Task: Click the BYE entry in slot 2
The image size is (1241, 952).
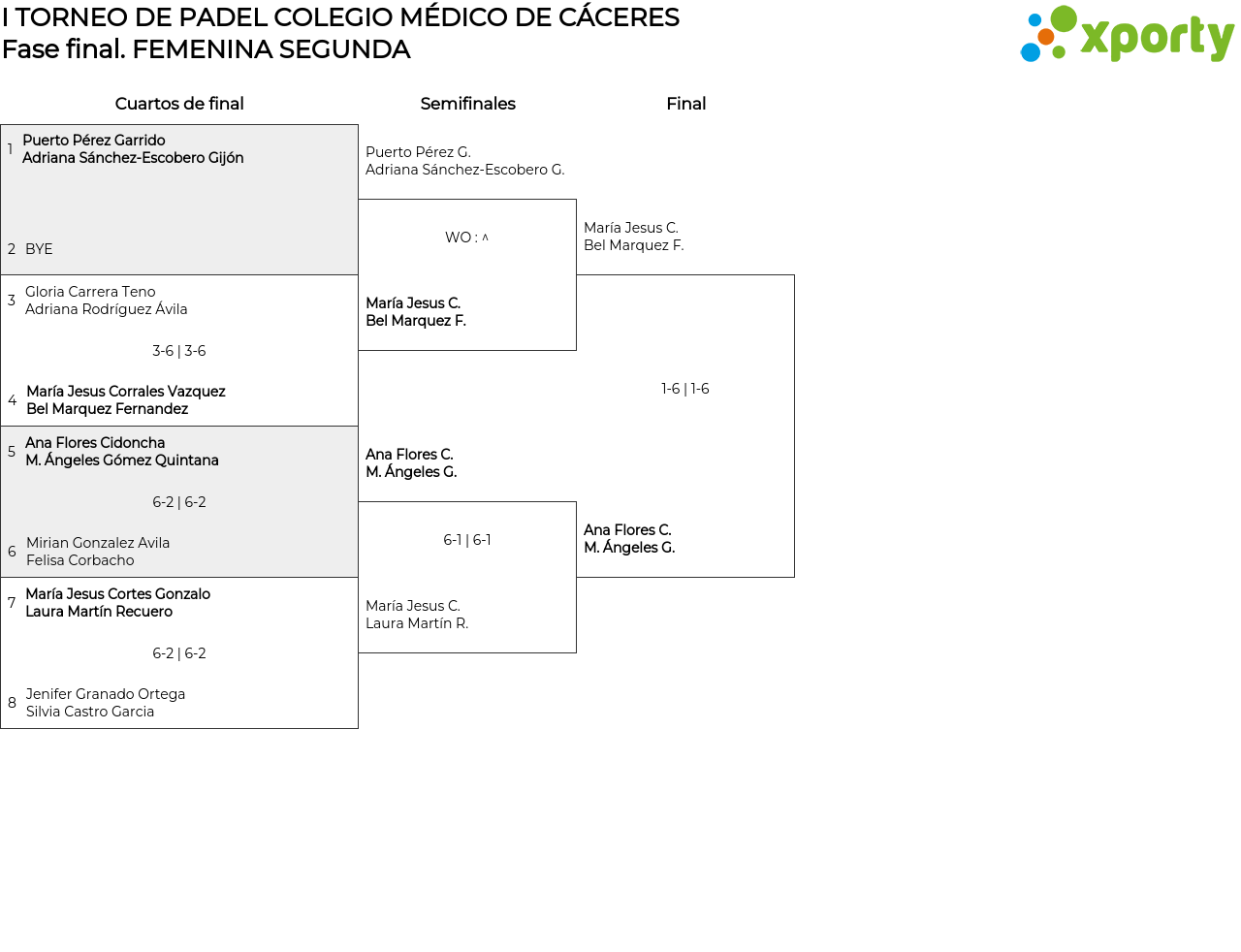Action: (39, 249)
